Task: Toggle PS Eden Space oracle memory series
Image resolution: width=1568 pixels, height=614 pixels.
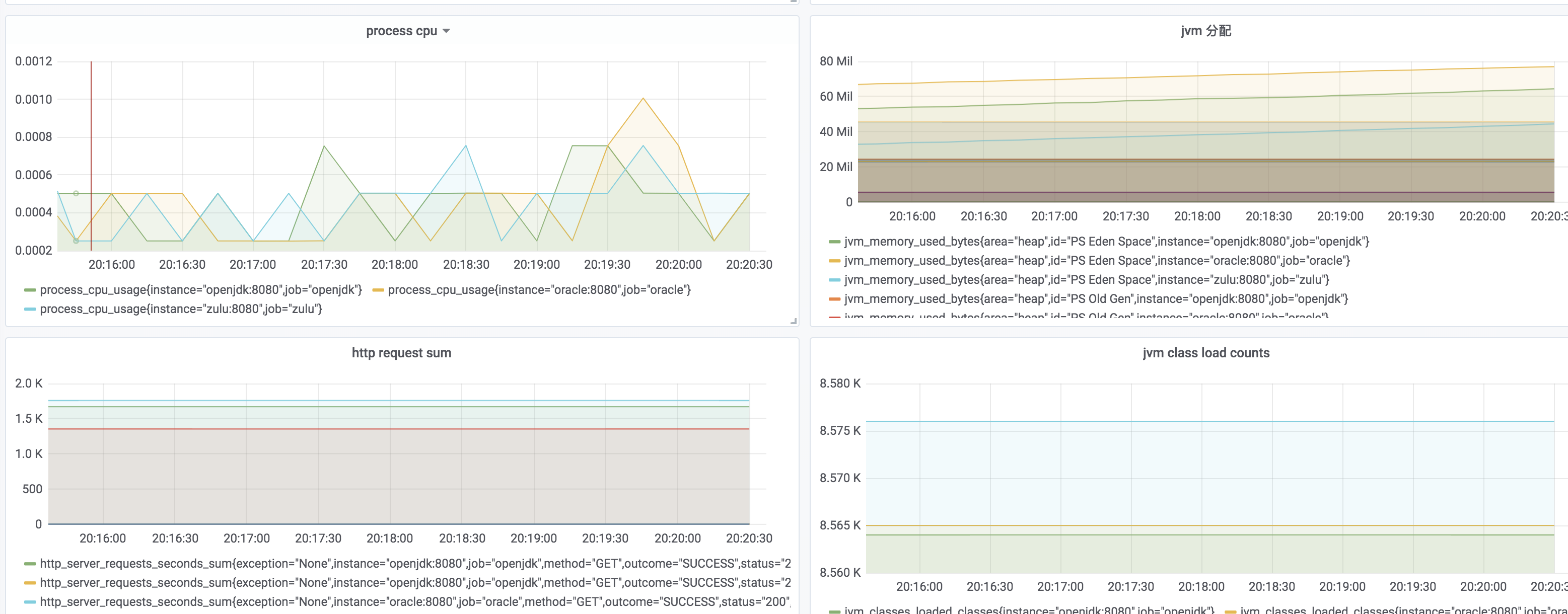Action: click(1097, 261)
